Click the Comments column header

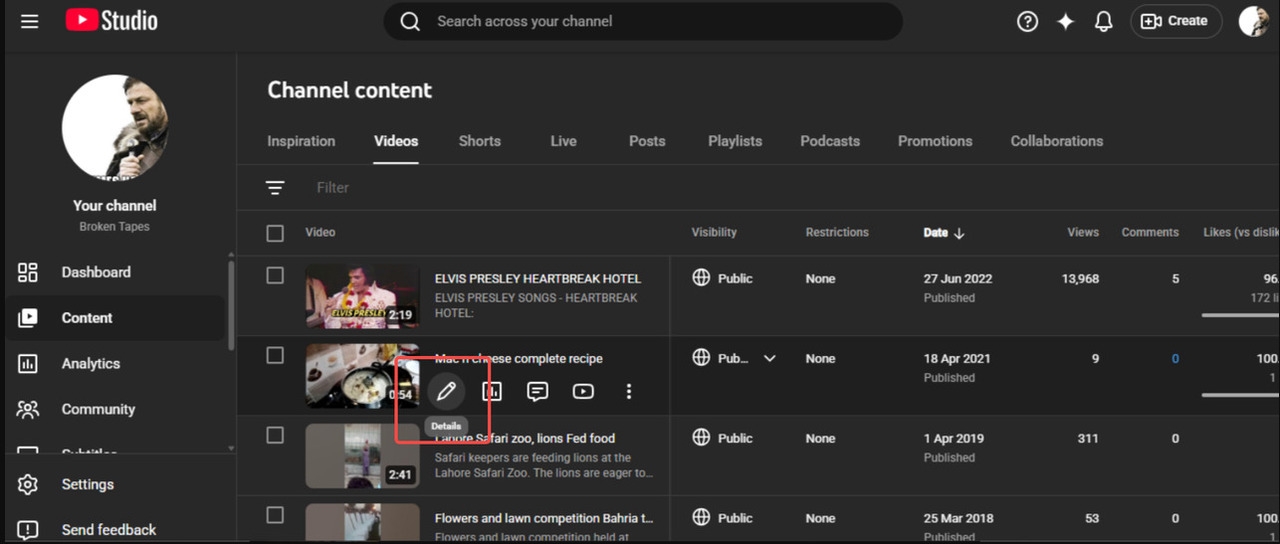[1150, 233]
